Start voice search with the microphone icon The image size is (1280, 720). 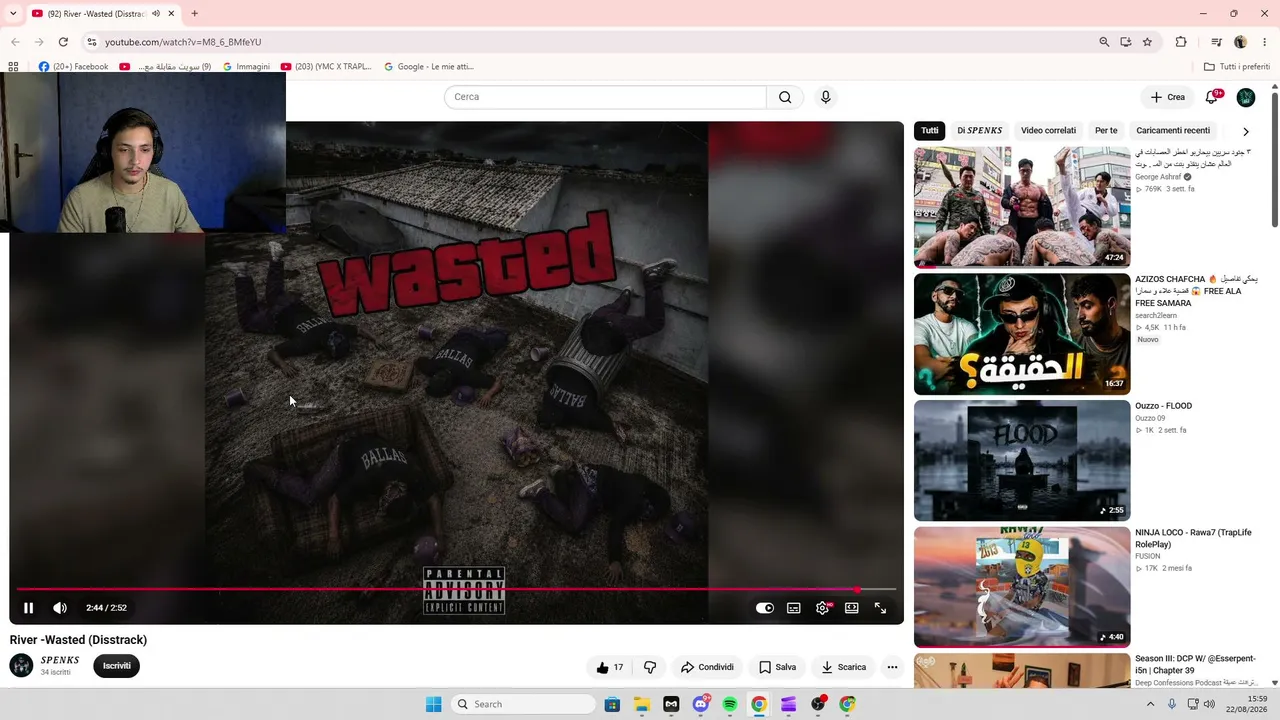point(826,97)
